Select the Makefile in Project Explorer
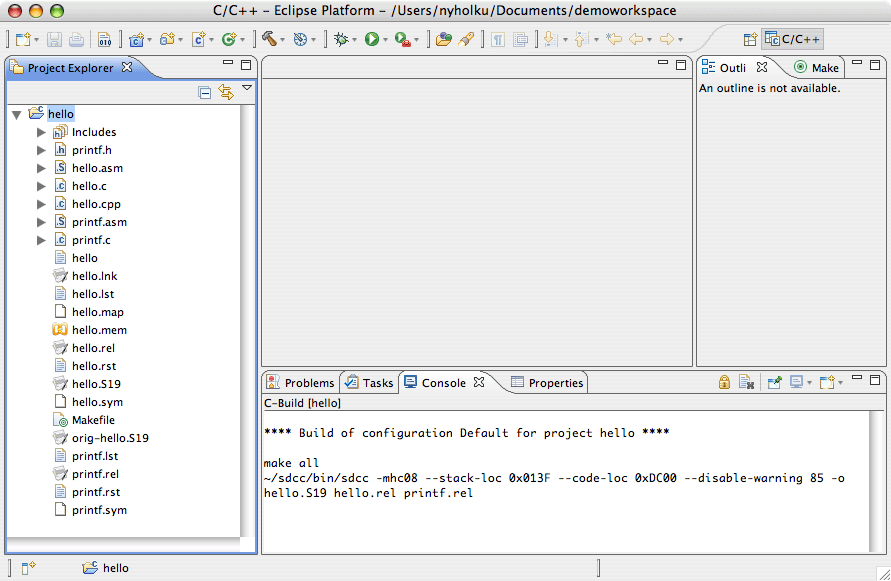Image resolution: width=891 pixels, height=581 pixels. pos(93,420)
